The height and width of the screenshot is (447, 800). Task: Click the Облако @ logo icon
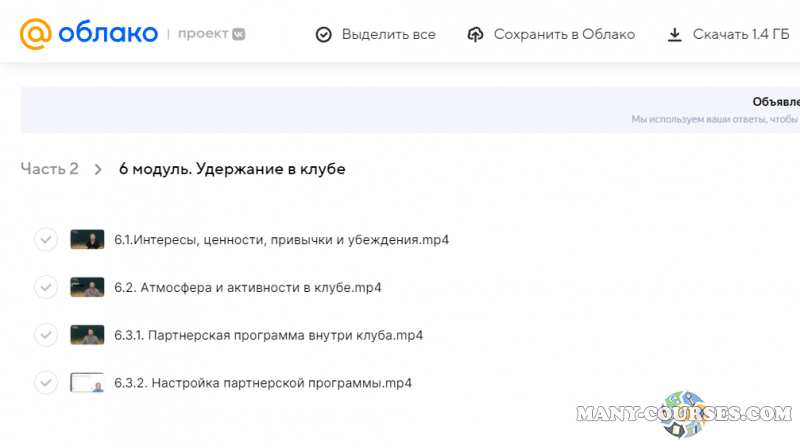coord(35,34)
